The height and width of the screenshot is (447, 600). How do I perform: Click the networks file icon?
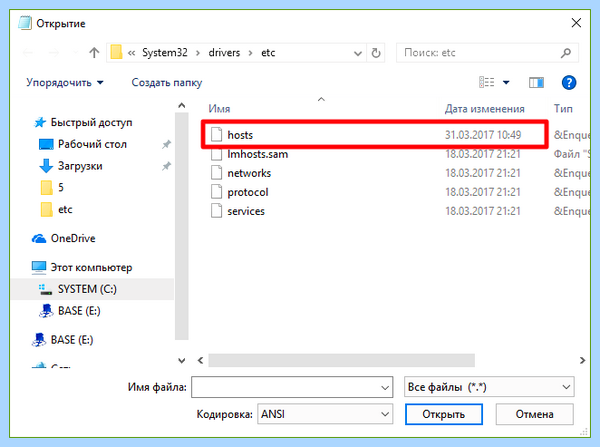(216, 173)
